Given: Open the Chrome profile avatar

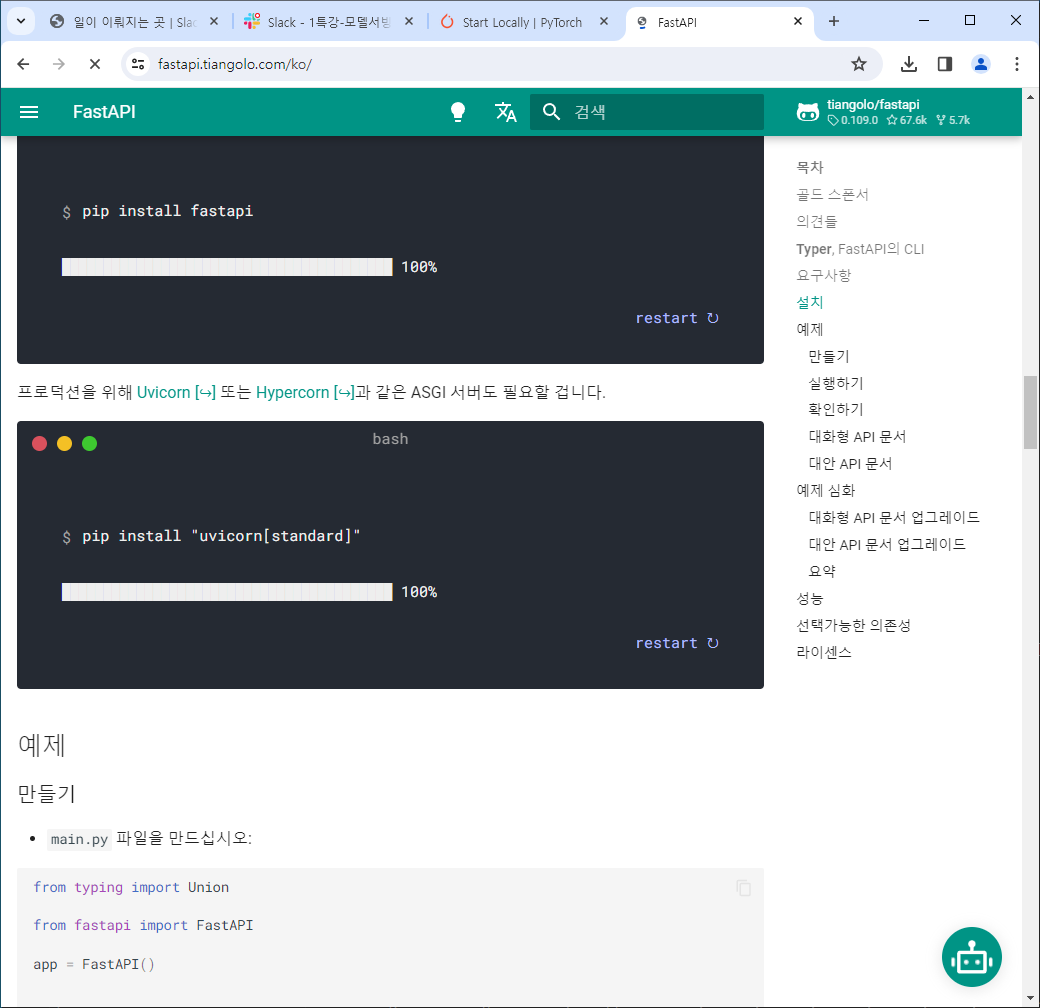Looking at the screenshot, I should pos(981,64).
